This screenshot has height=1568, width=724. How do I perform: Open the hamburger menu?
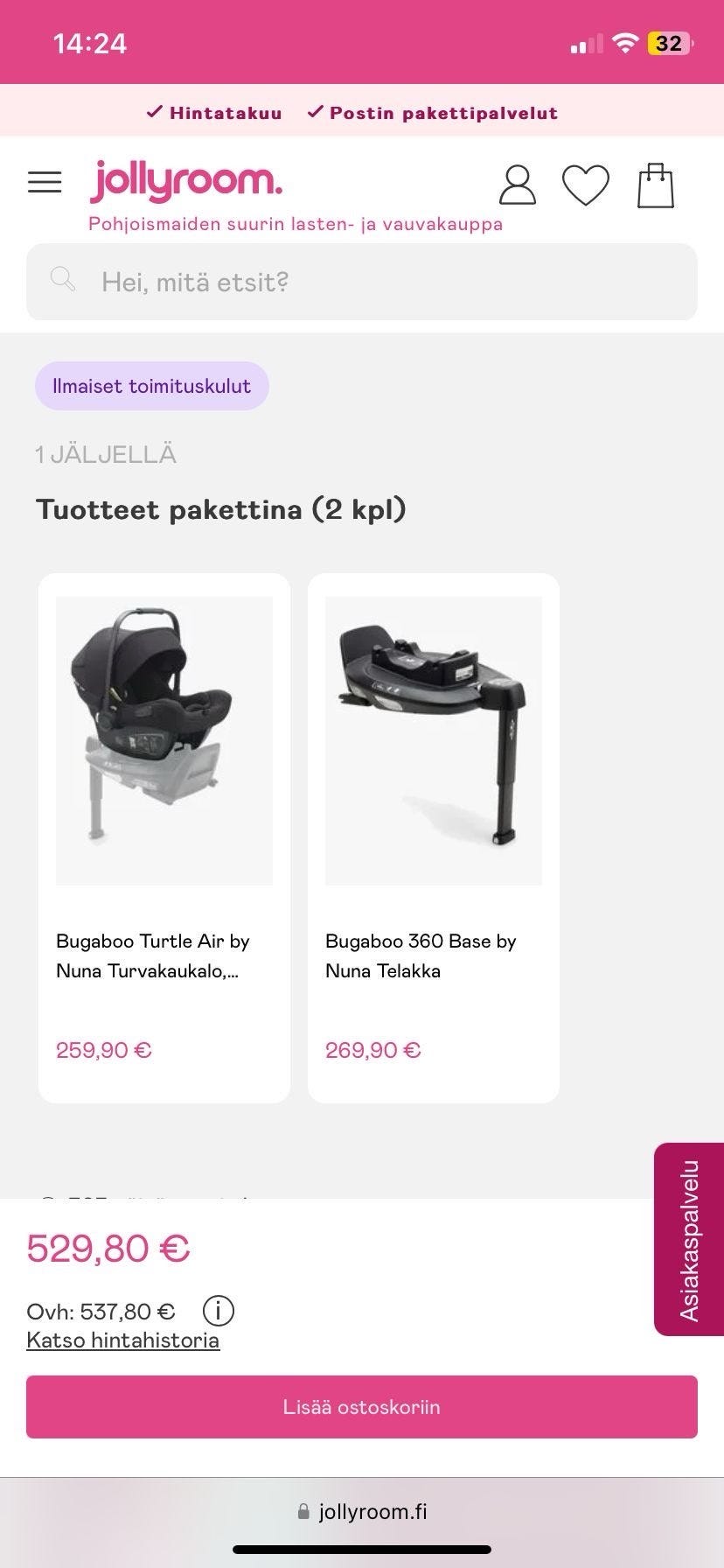45,182
